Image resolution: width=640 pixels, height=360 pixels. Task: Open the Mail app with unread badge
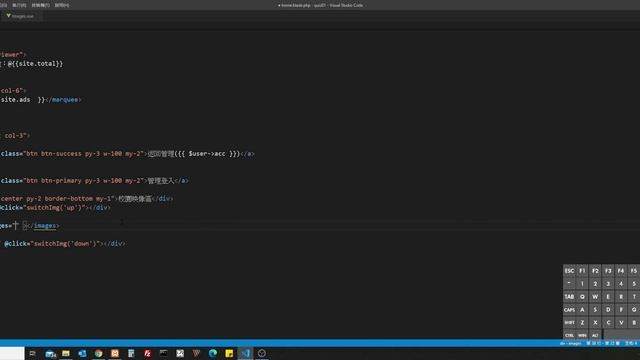[50, 353]
